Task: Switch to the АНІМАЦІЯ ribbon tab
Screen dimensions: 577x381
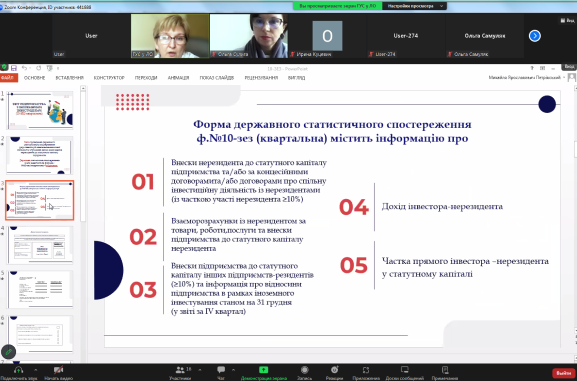Action: click(x=178, y=78)
